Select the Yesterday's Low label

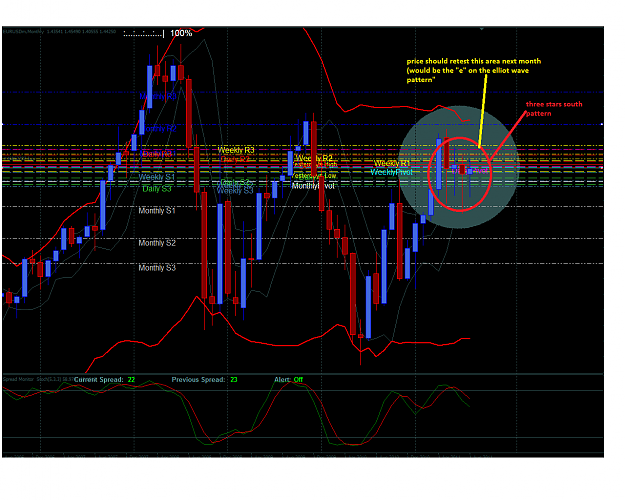(314, 175)
